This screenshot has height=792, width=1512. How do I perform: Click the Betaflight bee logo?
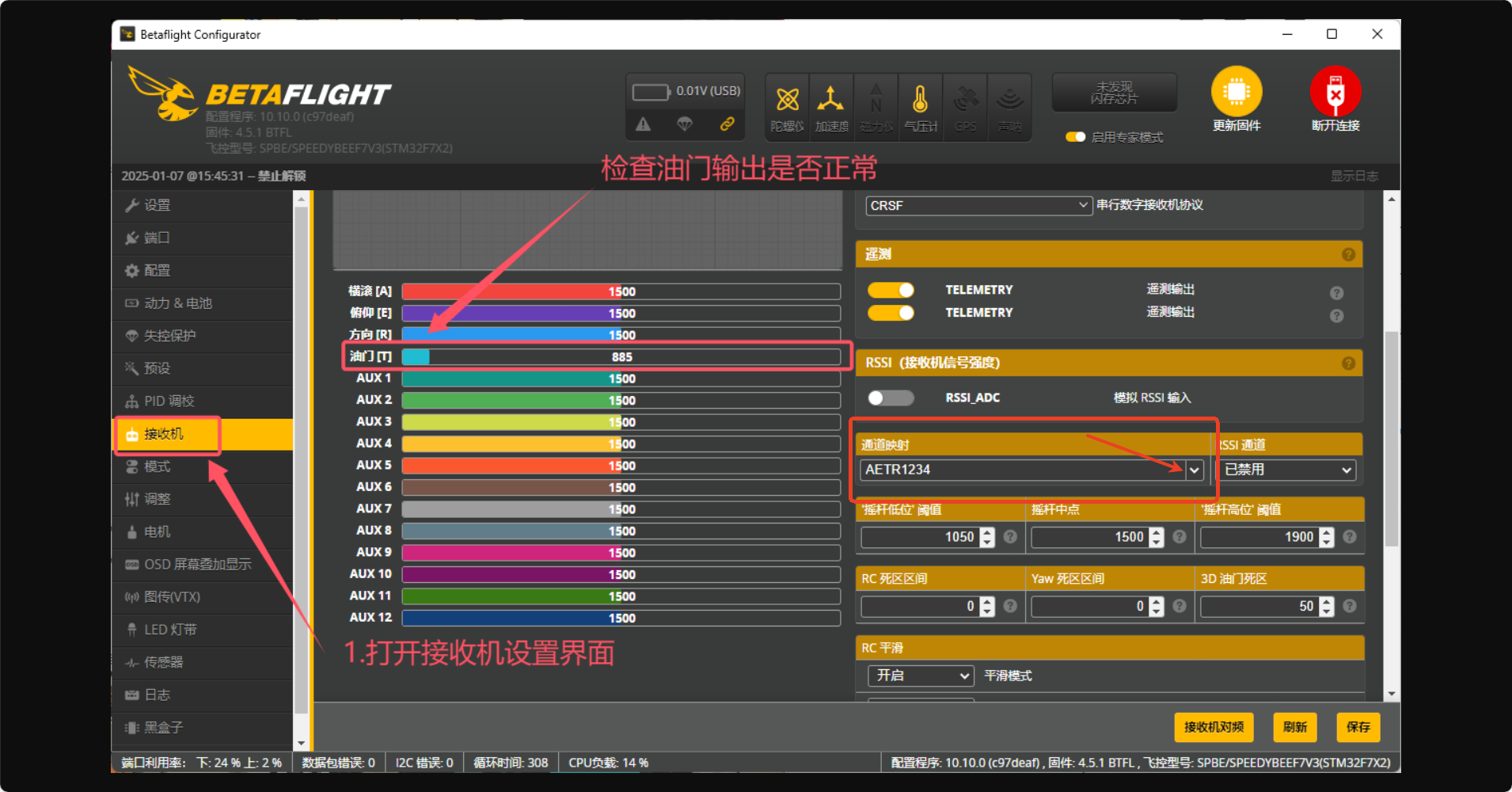coord(163,93)
